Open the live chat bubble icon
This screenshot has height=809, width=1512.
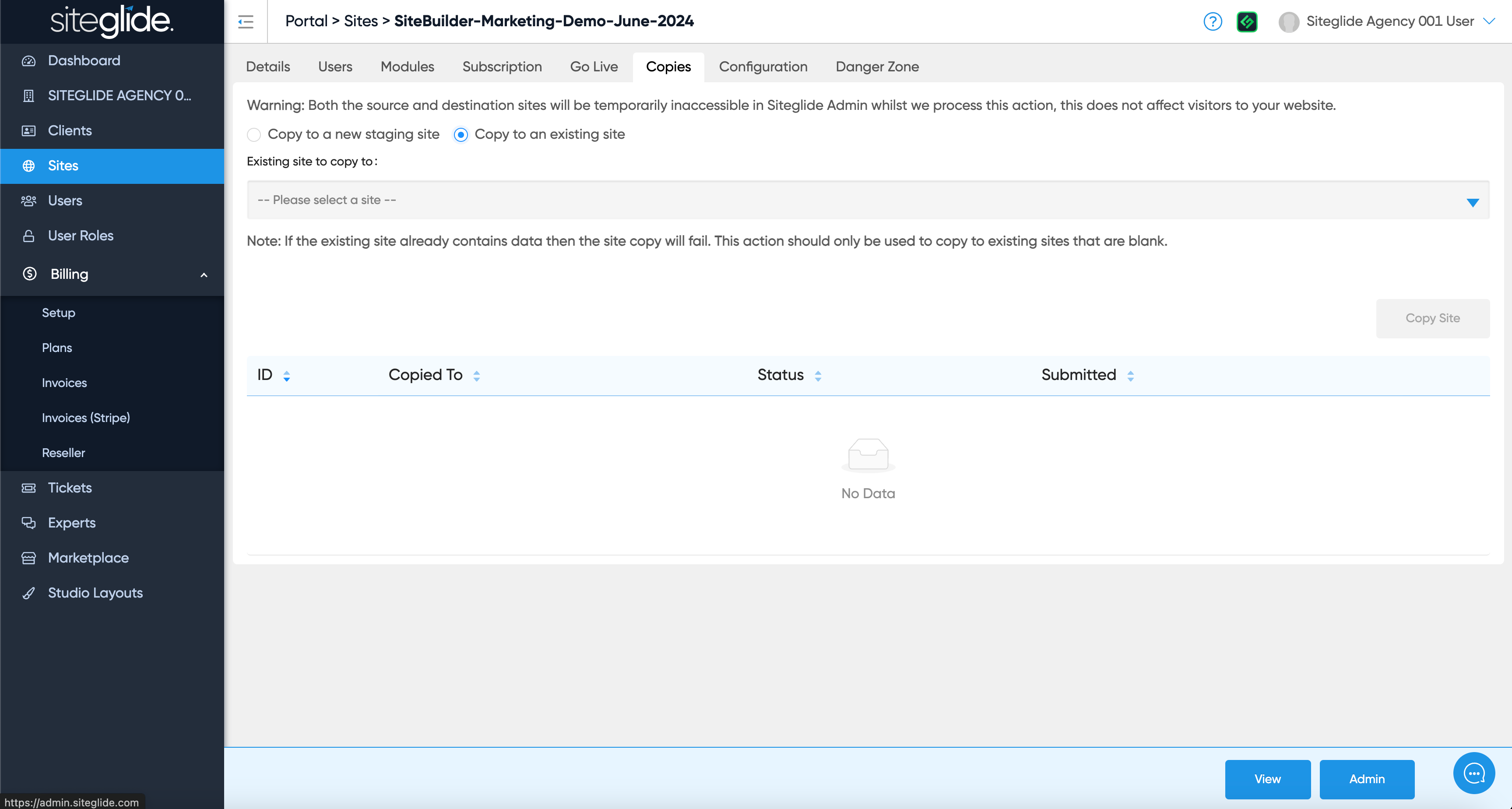[x=1473, y=773]
